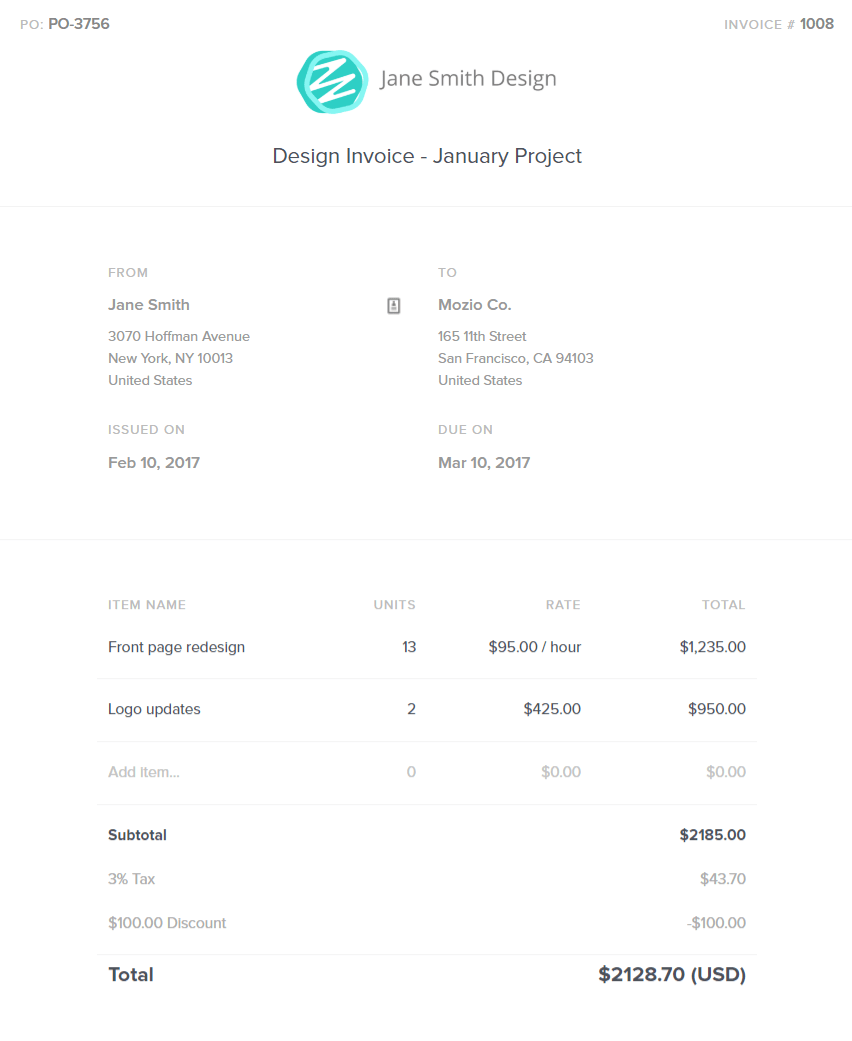
Task: Click the Jane Smith Design logo icon
Action: point(331,81)
